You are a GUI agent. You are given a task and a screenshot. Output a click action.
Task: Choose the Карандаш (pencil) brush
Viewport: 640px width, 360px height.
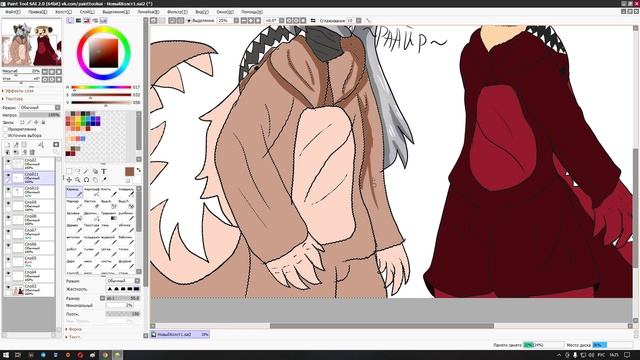point(74,192)
